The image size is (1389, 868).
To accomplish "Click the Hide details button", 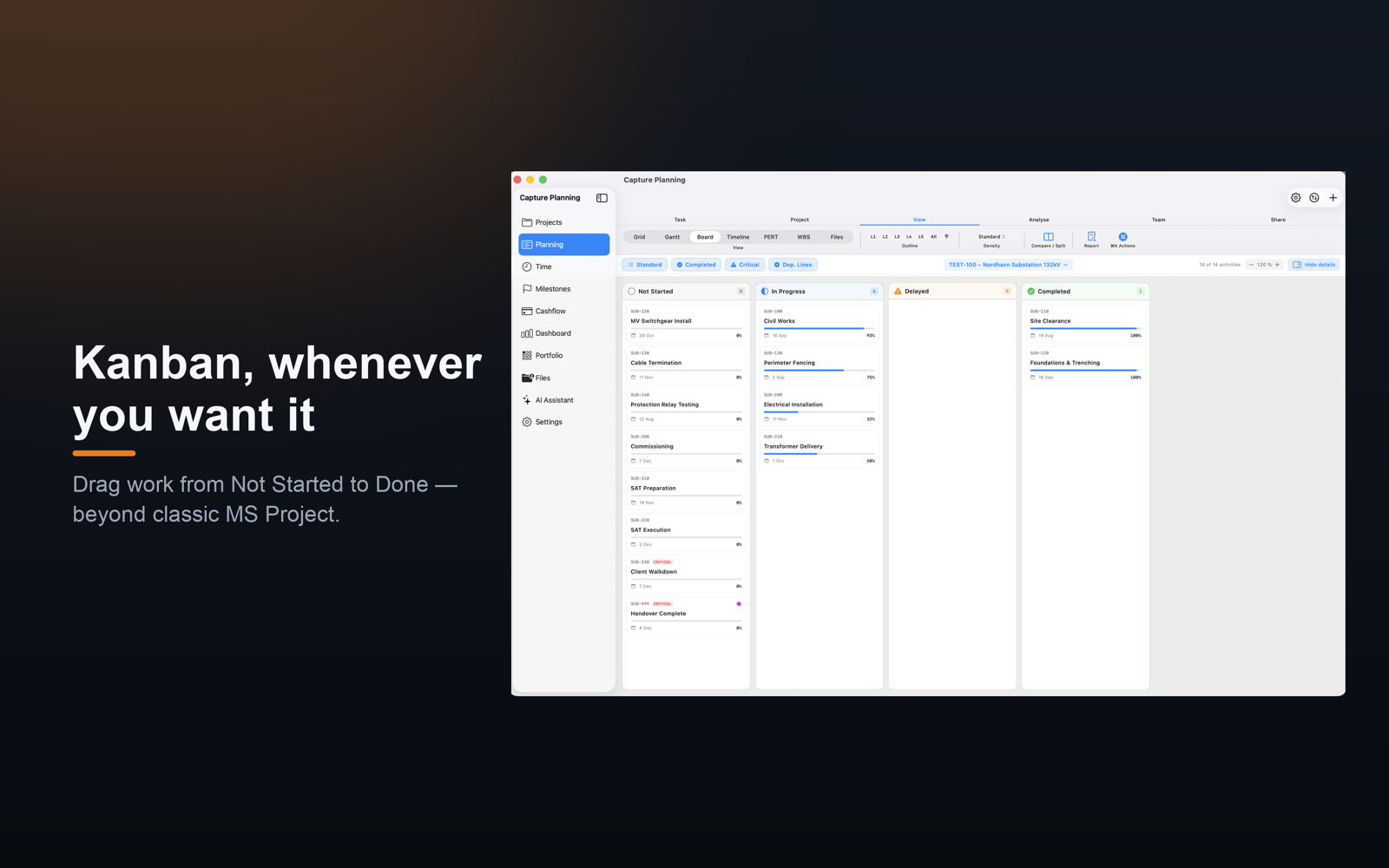I will [x=1314, y=265].
